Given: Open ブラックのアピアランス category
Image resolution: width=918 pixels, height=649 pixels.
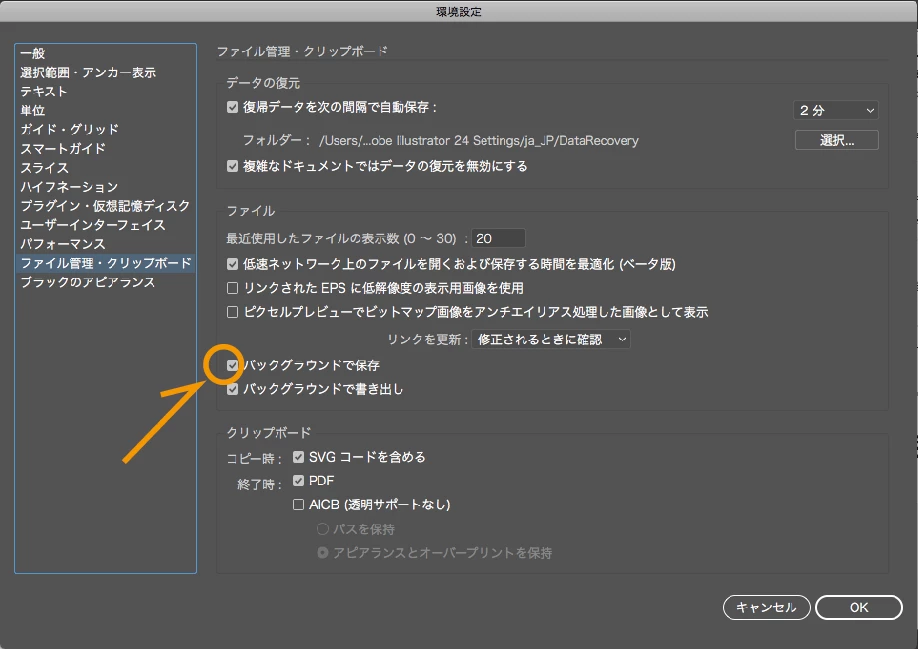Looking at the screenshot, I should pos(88,282).
